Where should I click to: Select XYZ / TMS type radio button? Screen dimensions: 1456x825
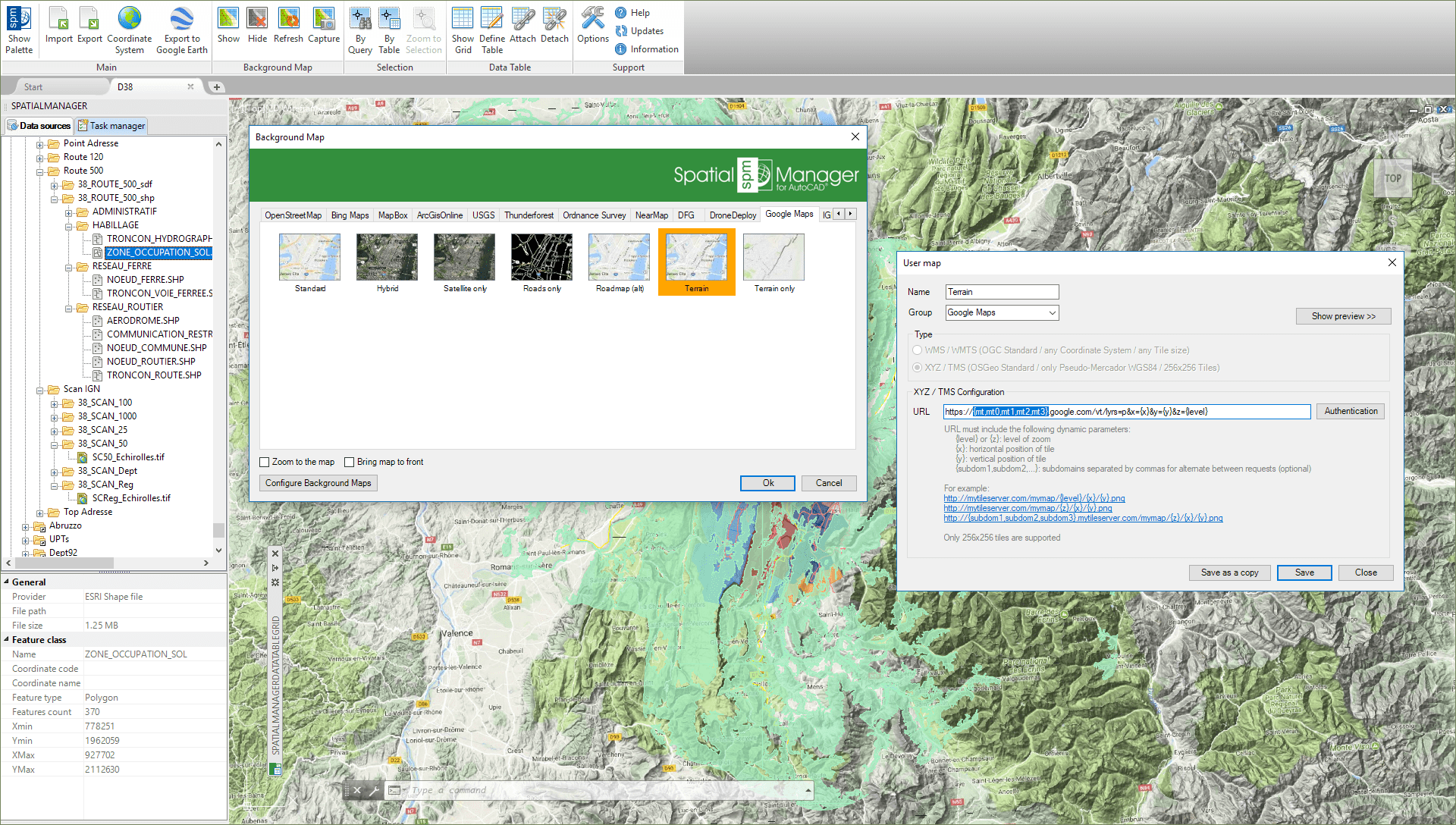[918, 368]
